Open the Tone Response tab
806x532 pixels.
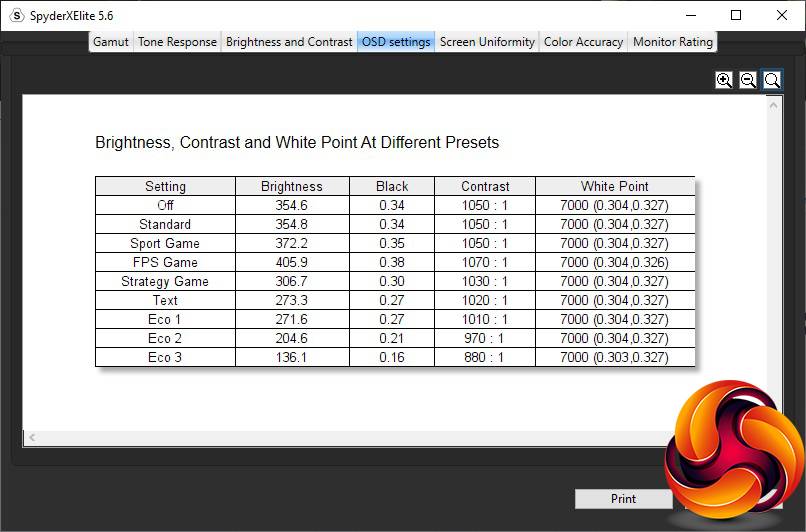(x=177, y=42)
